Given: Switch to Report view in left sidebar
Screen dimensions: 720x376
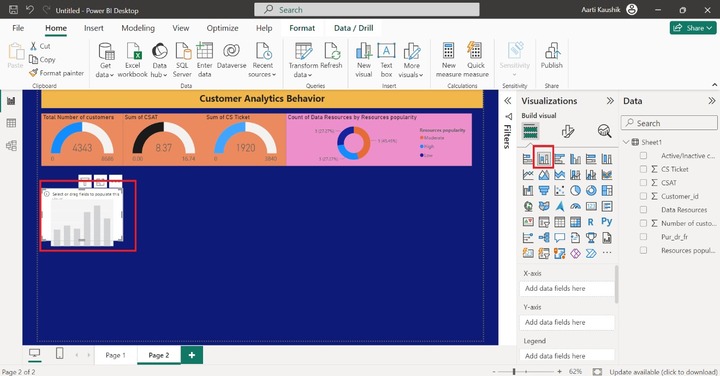Looking at the screenshot, I should 11,101.
